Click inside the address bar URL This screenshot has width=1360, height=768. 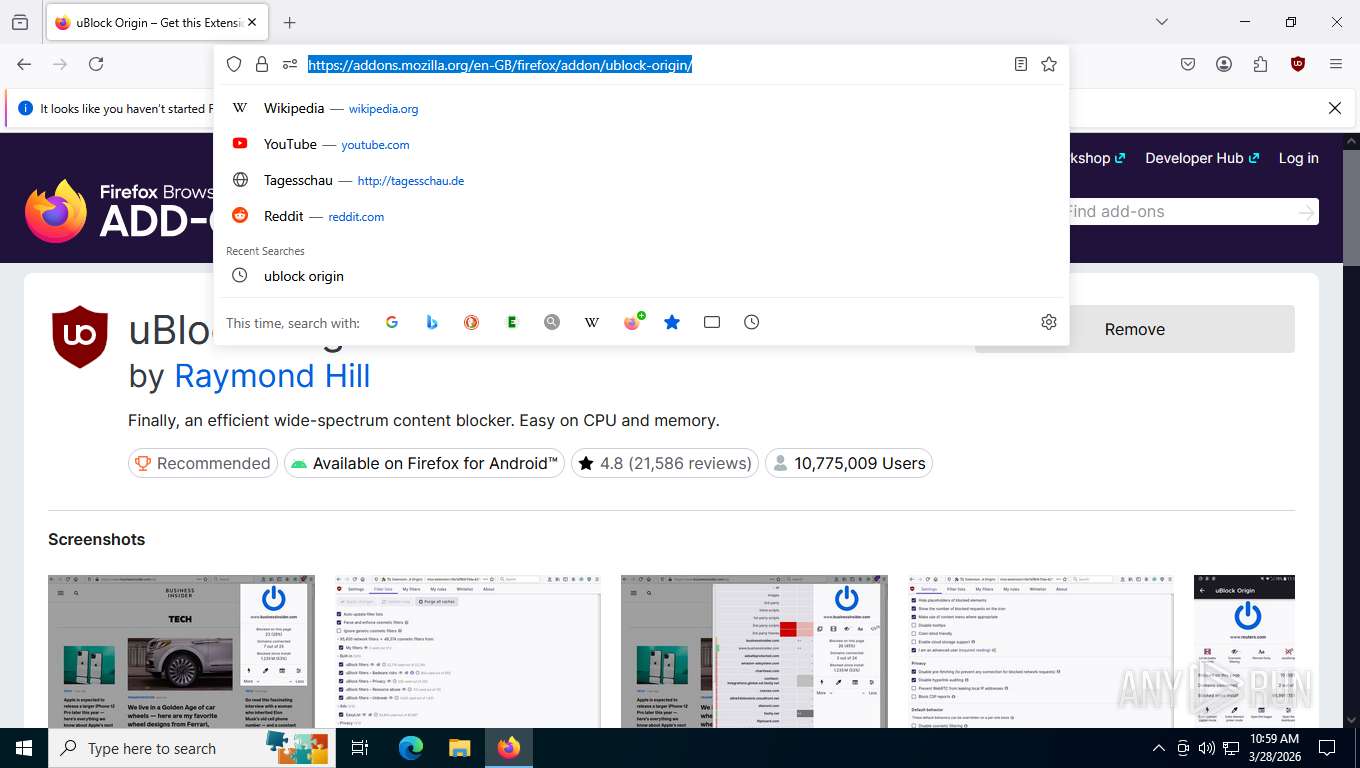coord(500,65)
